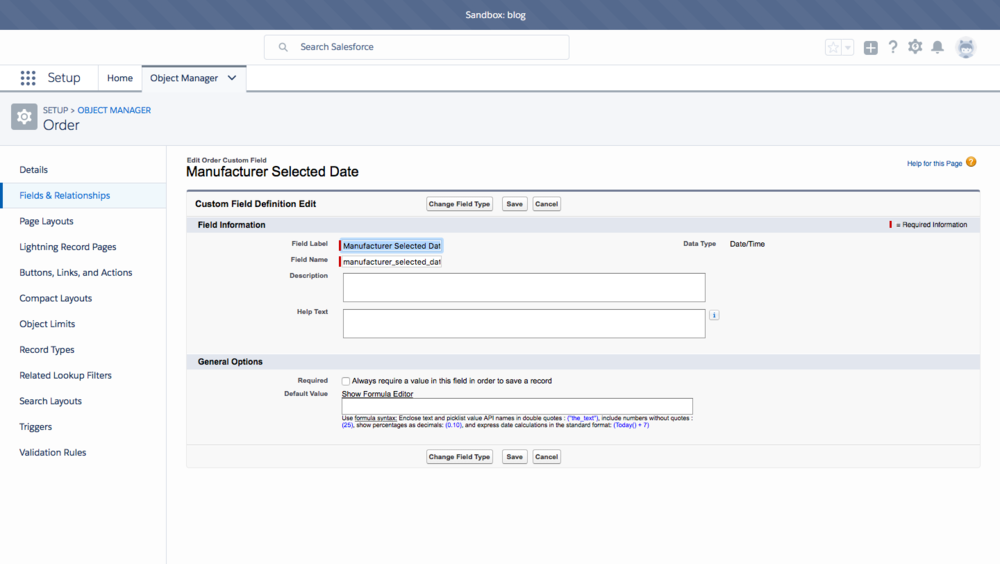Open the favorites list dropdown arrow
This screenshot has height=564, width=1000.
pyautogui.click(x=848, y=47)
